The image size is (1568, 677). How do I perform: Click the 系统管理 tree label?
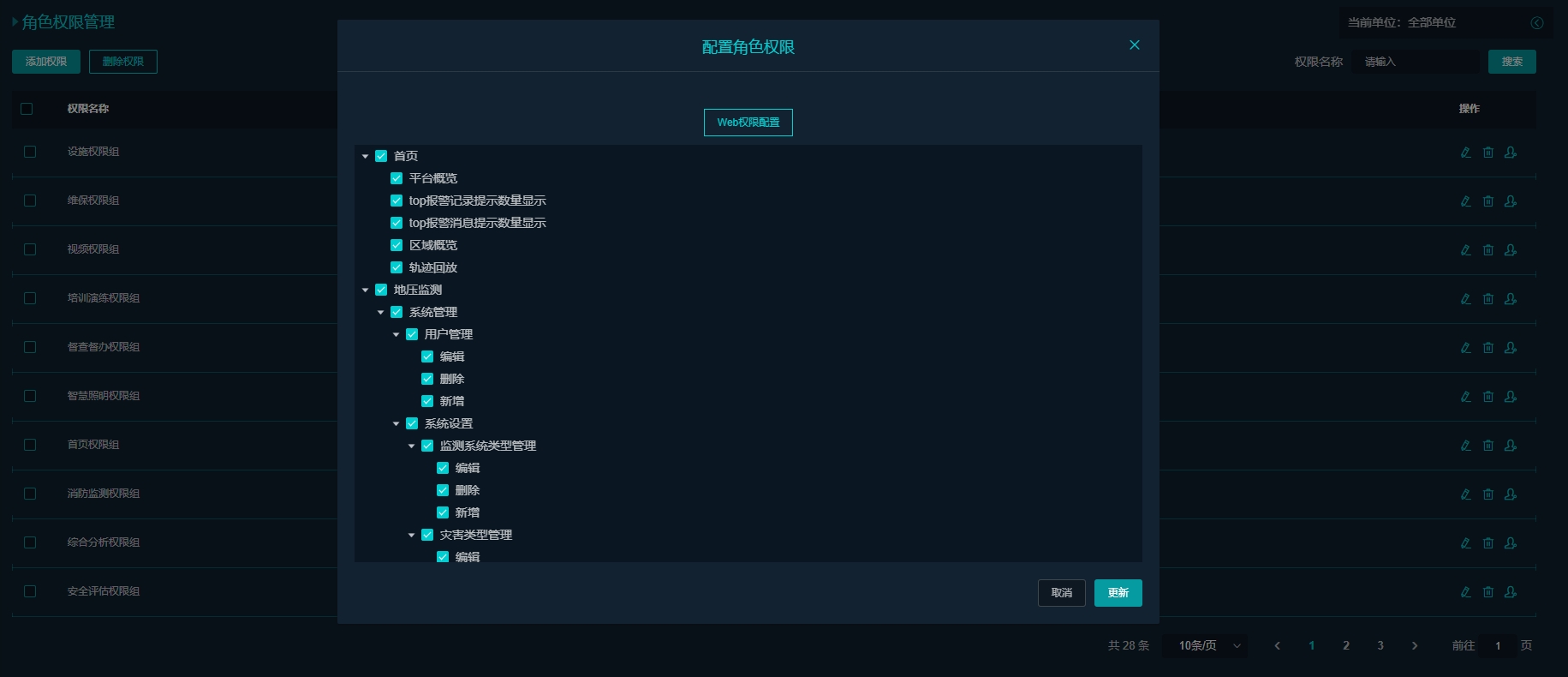click(433, 312)
